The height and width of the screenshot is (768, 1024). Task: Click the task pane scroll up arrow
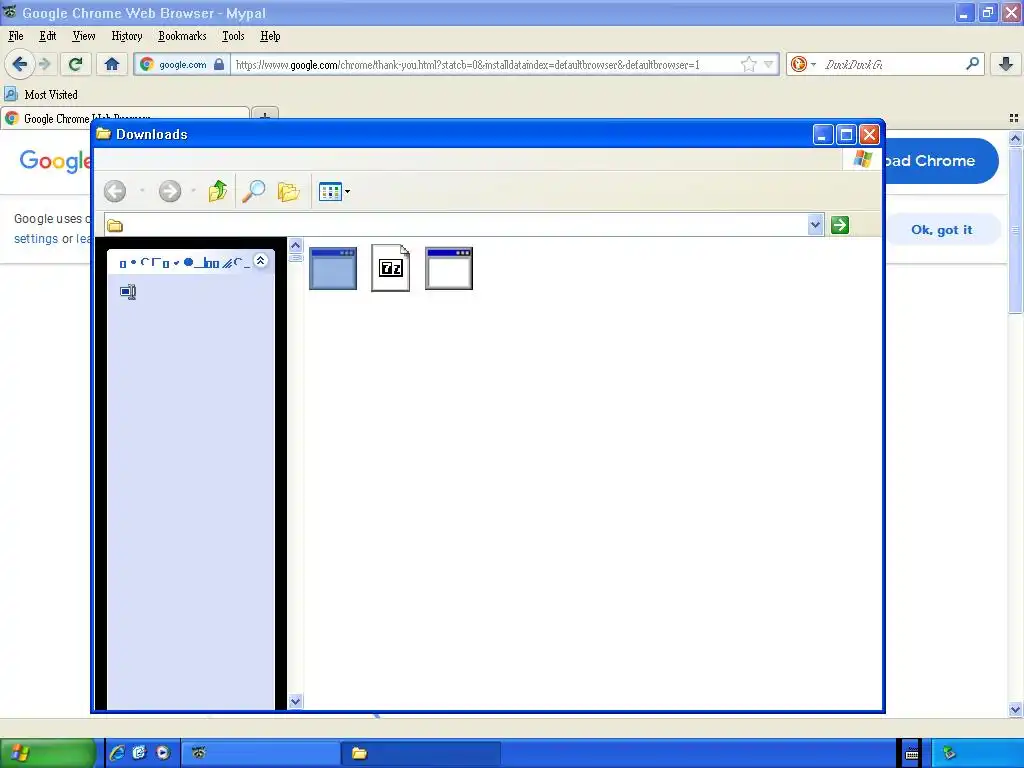pyautogui.click(x=295, y=246)
